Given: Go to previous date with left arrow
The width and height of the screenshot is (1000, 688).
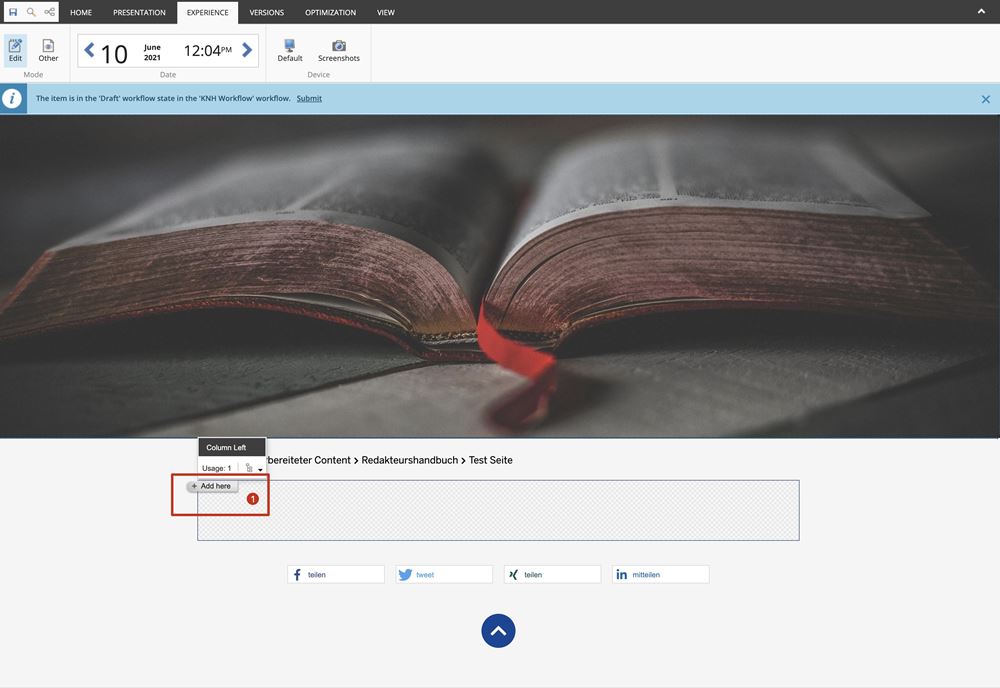Looking at the screenshot, I should point(89,50).
